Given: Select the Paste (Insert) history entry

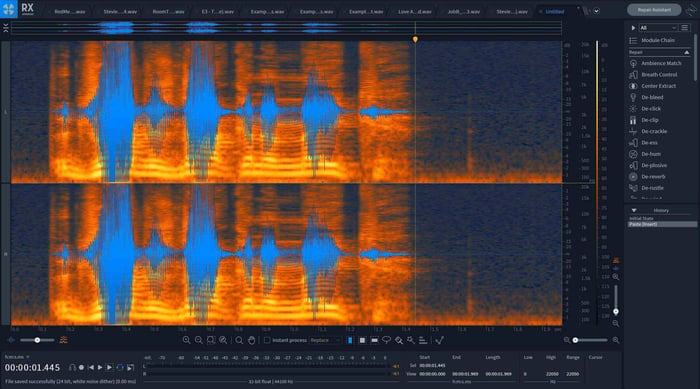Looking at the screenshot, I should coord(662,224).
